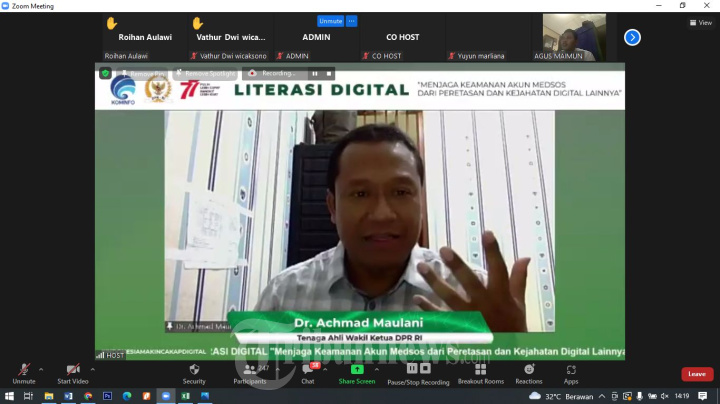Stop recording from top indicator
This screenshot has width=720, height=404.
329,73
